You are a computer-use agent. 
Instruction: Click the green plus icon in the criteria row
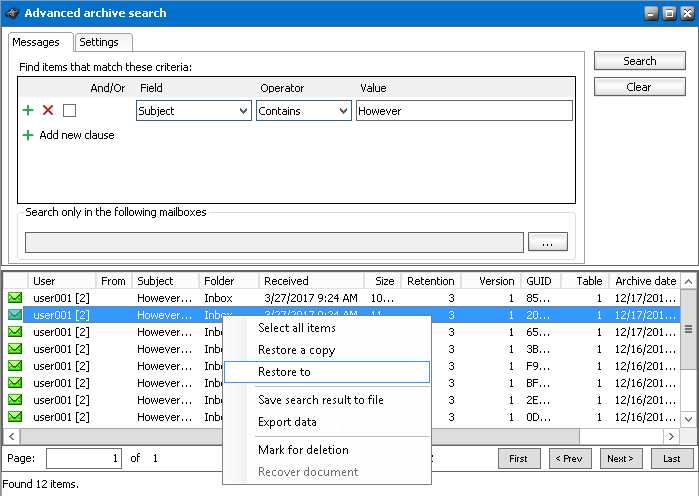coord(28,111)
